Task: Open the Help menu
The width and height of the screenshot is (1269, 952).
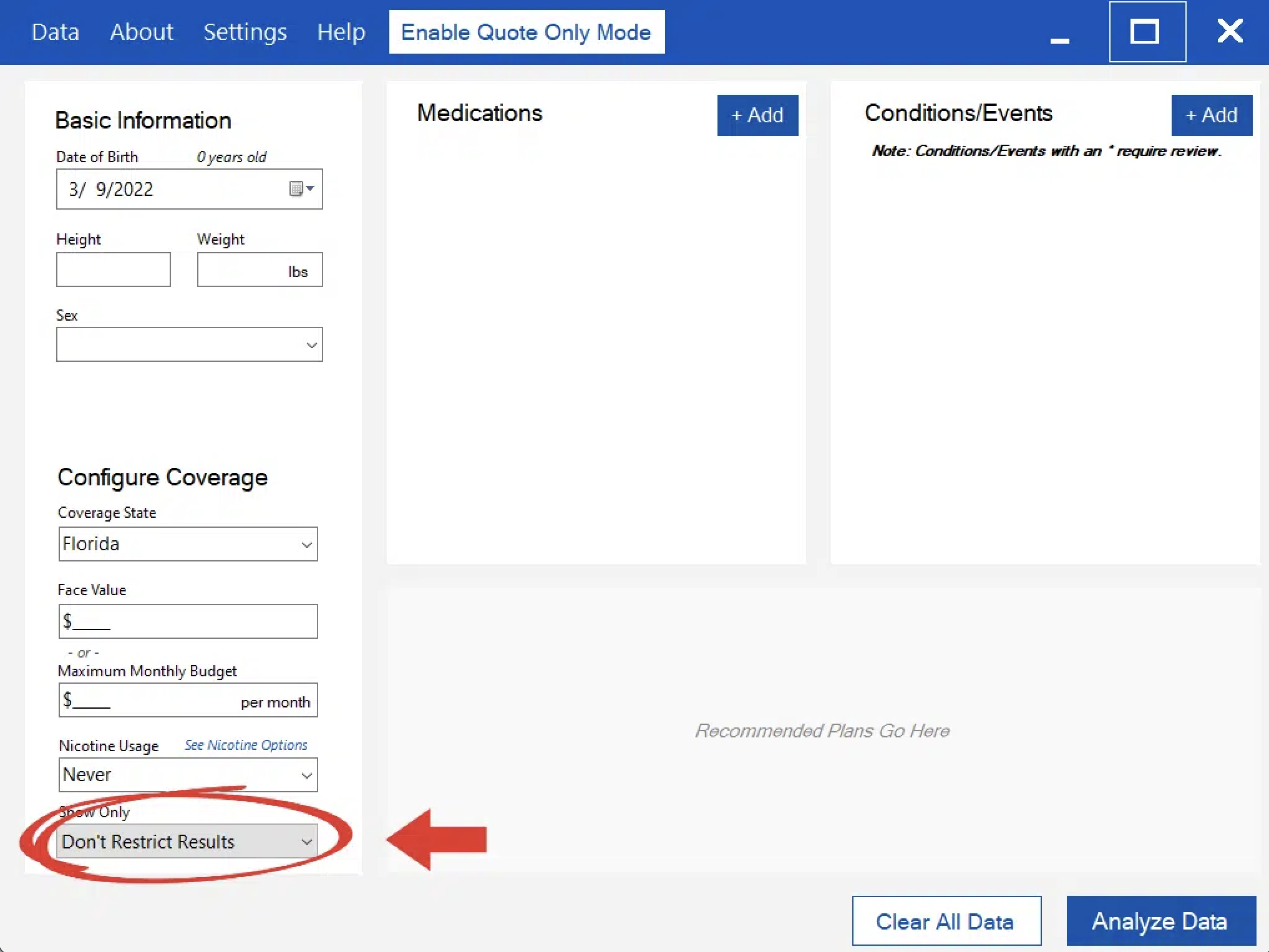Action: (x=341, y=32)
